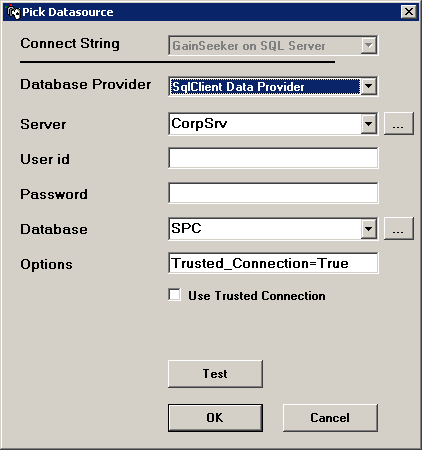The width and height of the screenshot is (422, 450).
Task: Click the Options field with Trusted_Connection=True
Action: pyautogui.click(x=273, y=263)
